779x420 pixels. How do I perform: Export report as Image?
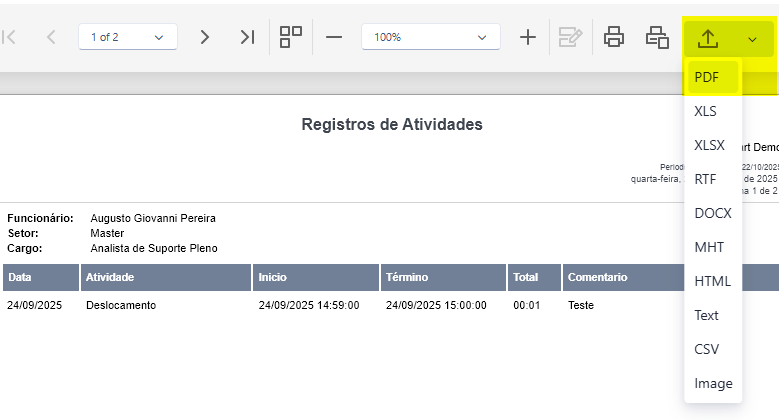[x=713, y=383]
